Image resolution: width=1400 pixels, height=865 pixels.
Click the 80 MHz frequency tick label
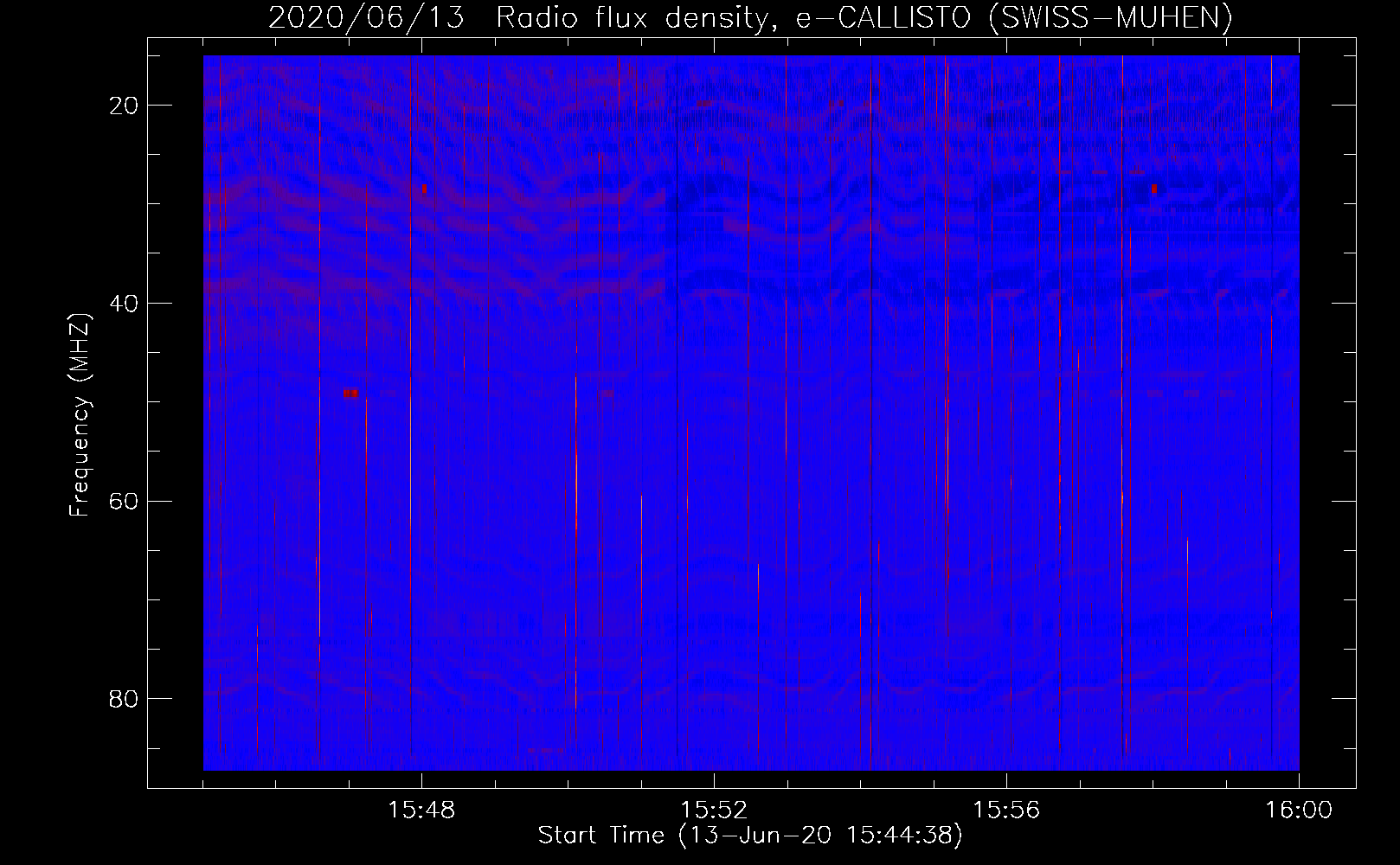[124, 699]
